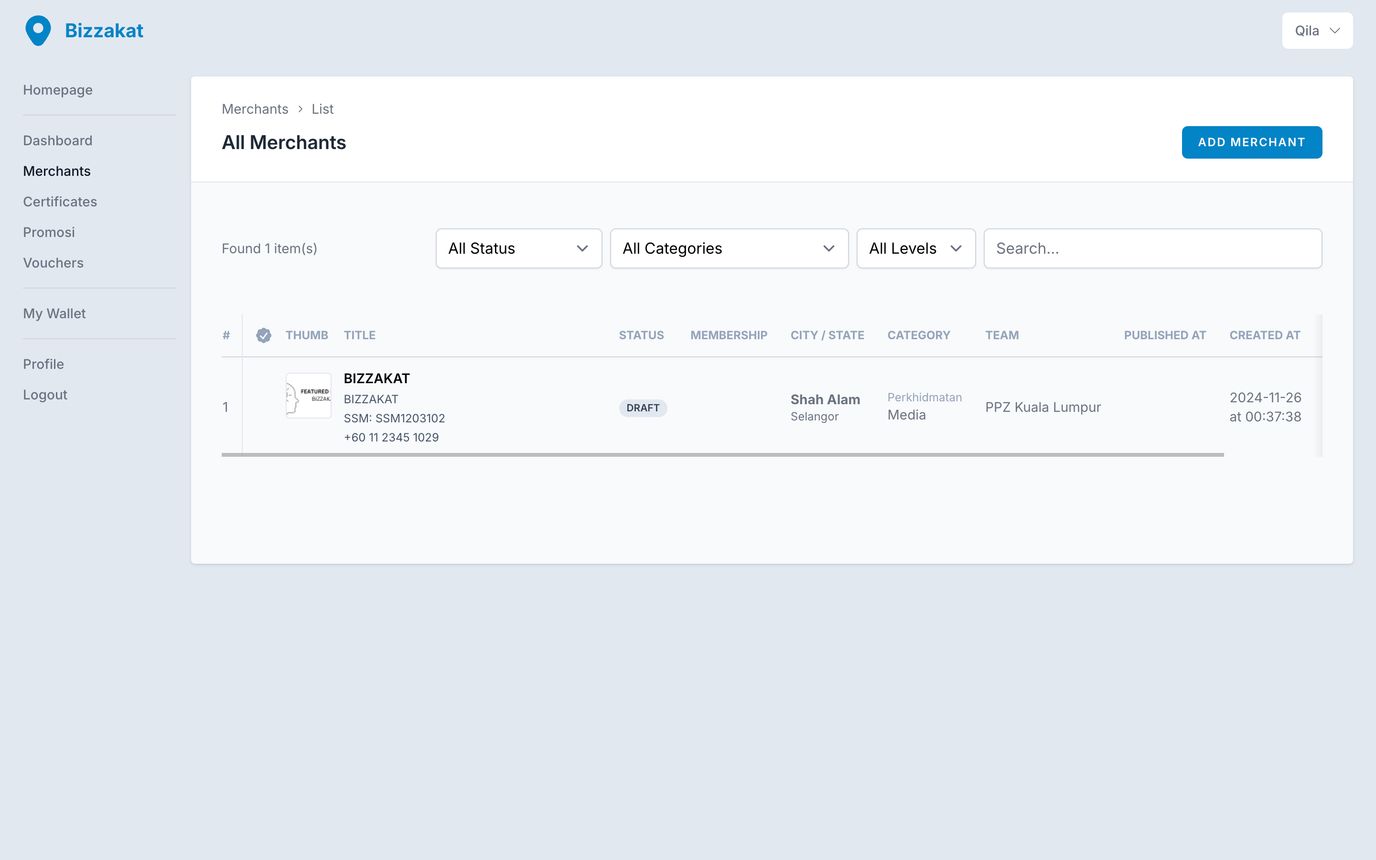The height and width of the screenshot is (860, 1376).
Task: Open the BIZZAKAT merchant title
Action: (x=377, y=379)
